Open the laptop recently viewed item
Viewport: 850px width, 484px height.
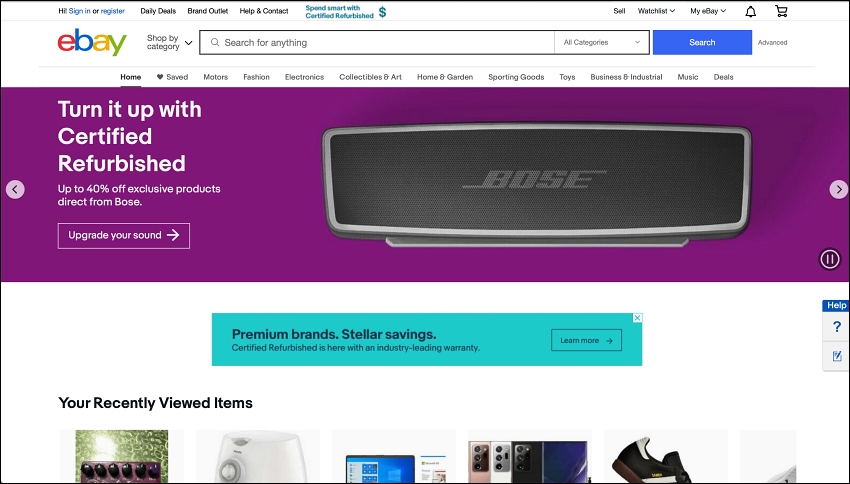click(394, 456)
